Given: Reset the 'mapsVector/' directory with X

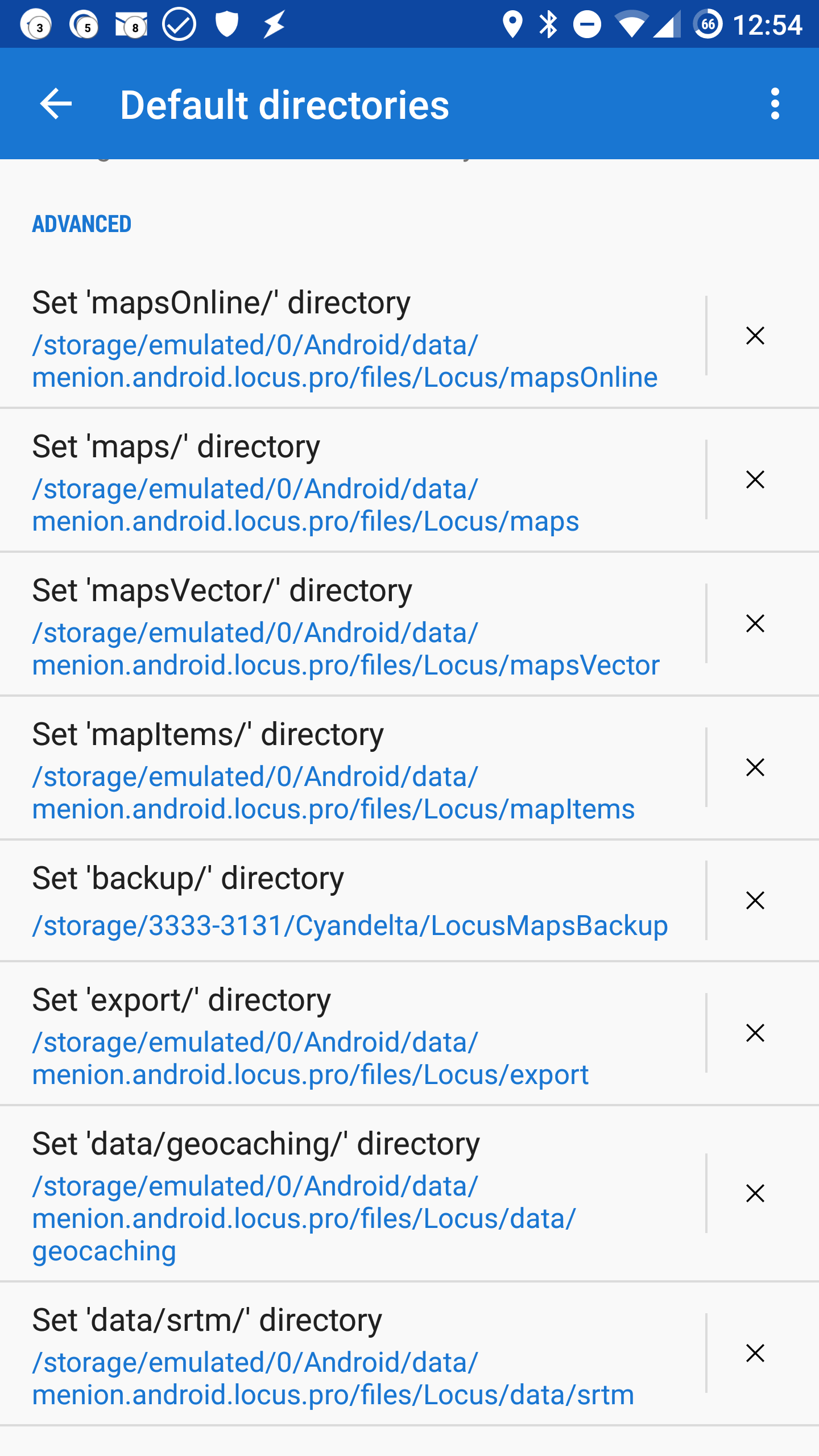Looking at the screenshot, I should point(755,623).
